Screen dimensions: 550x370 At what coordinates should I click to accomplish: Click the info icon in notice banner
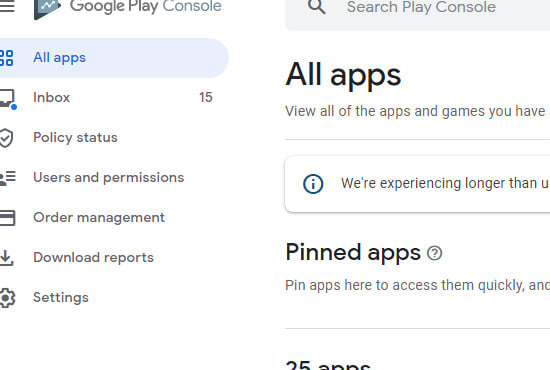click(313, 184)
